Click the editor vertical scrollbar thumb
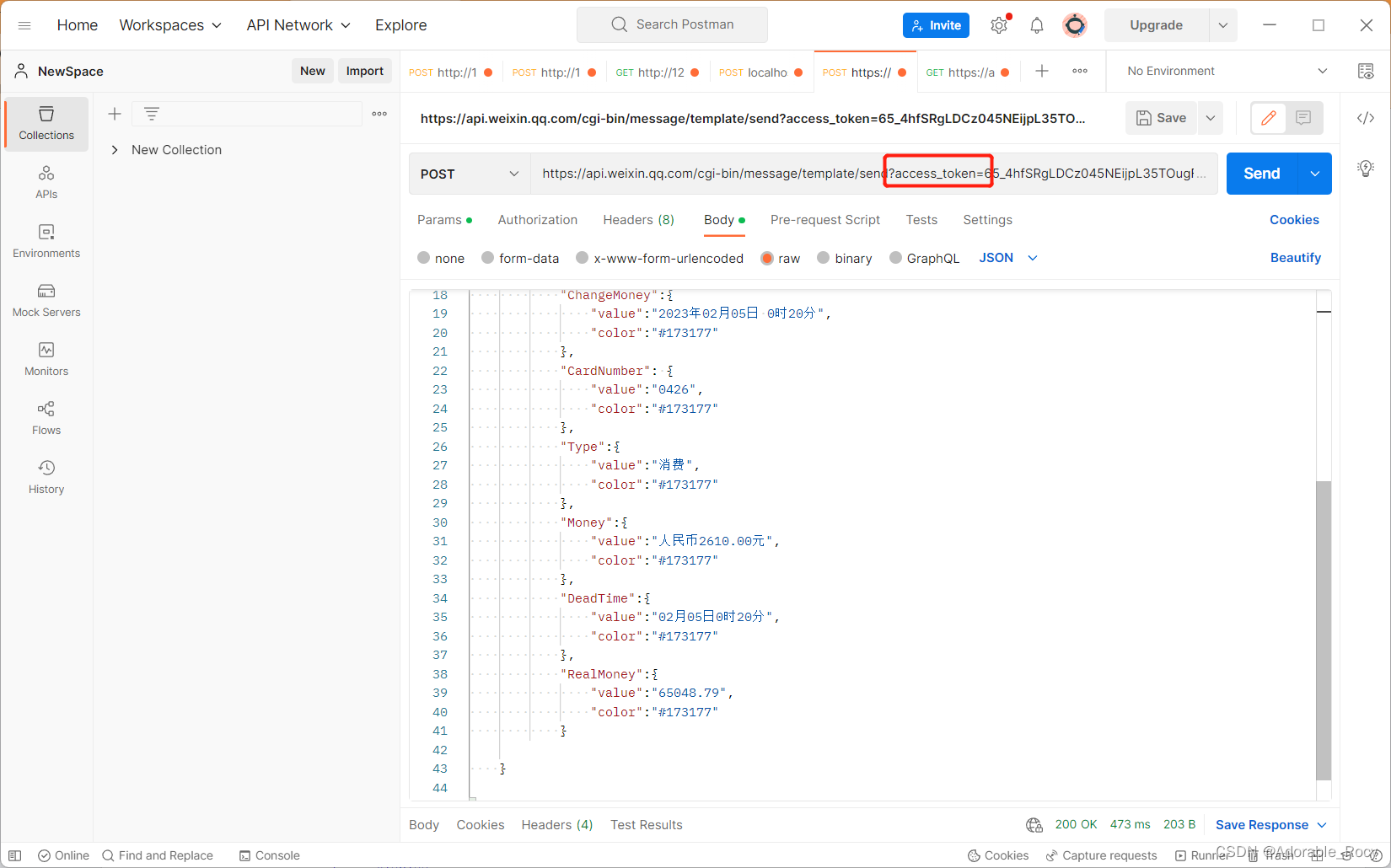This screenshot has width=1391, height=868. [1324, 630]
